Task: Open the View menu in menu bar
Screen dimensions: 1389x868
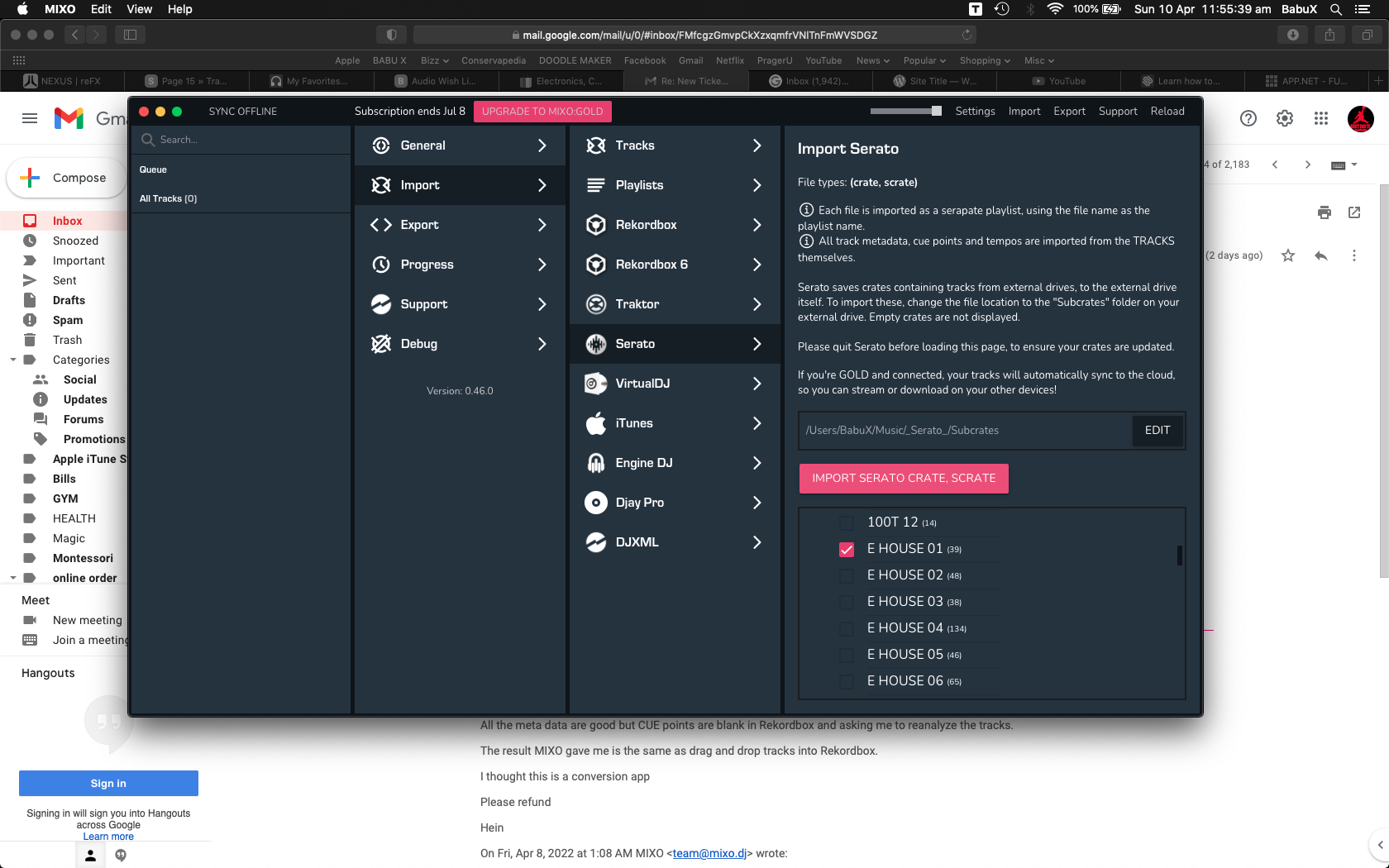Action: tap(139, 9)
